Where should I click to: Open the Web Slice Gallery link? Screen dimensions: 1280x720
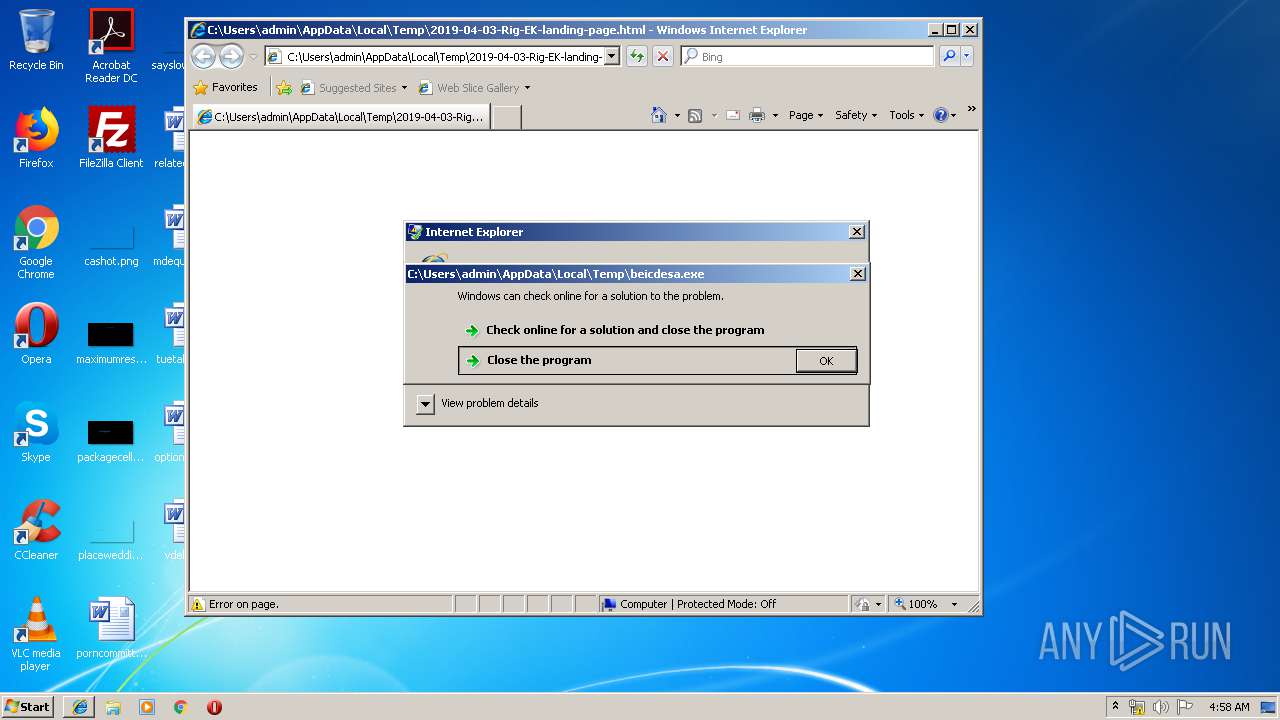point(474,88)
